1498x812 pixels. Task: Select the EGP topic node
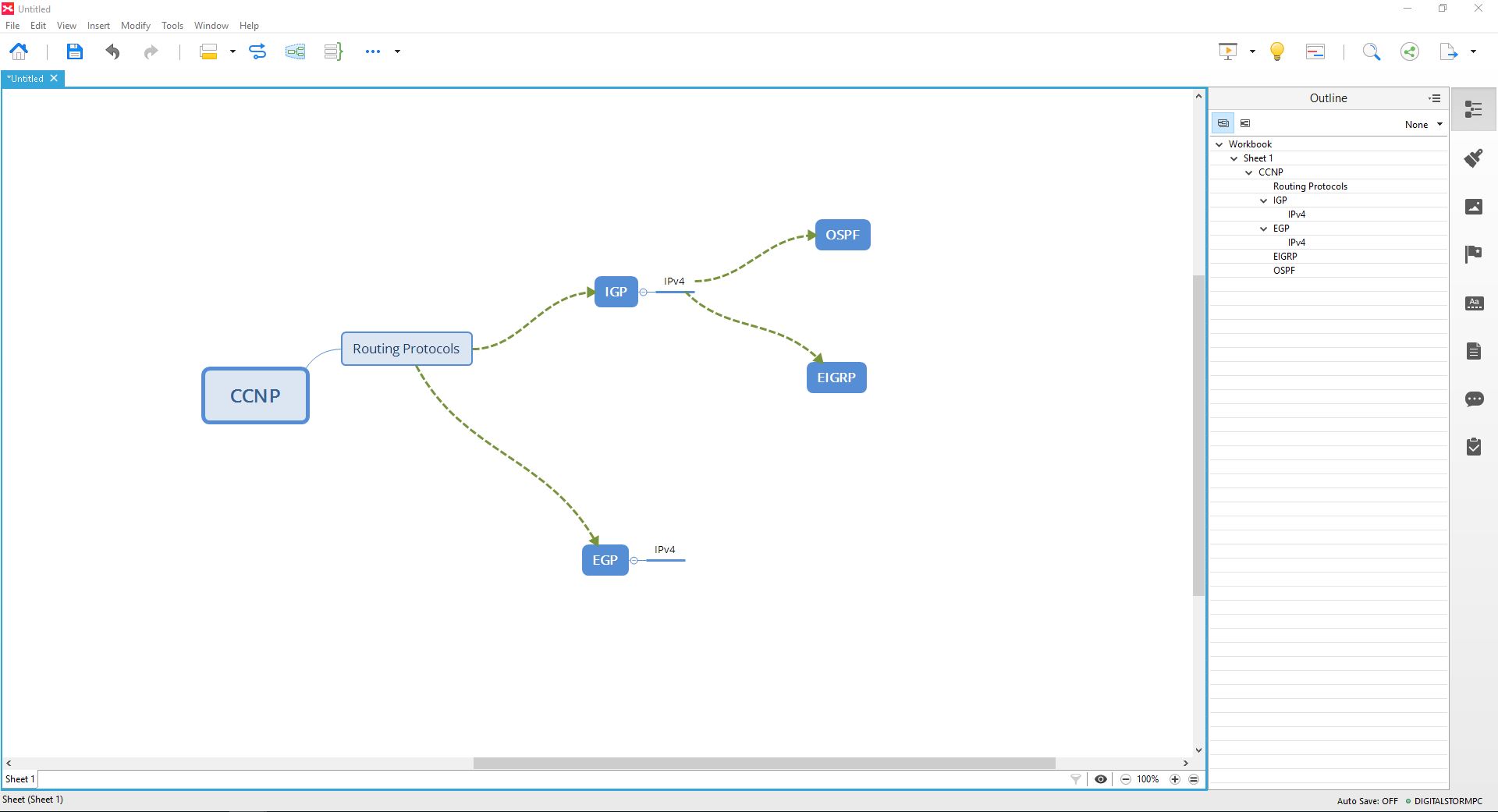click(x=605, y=560)
